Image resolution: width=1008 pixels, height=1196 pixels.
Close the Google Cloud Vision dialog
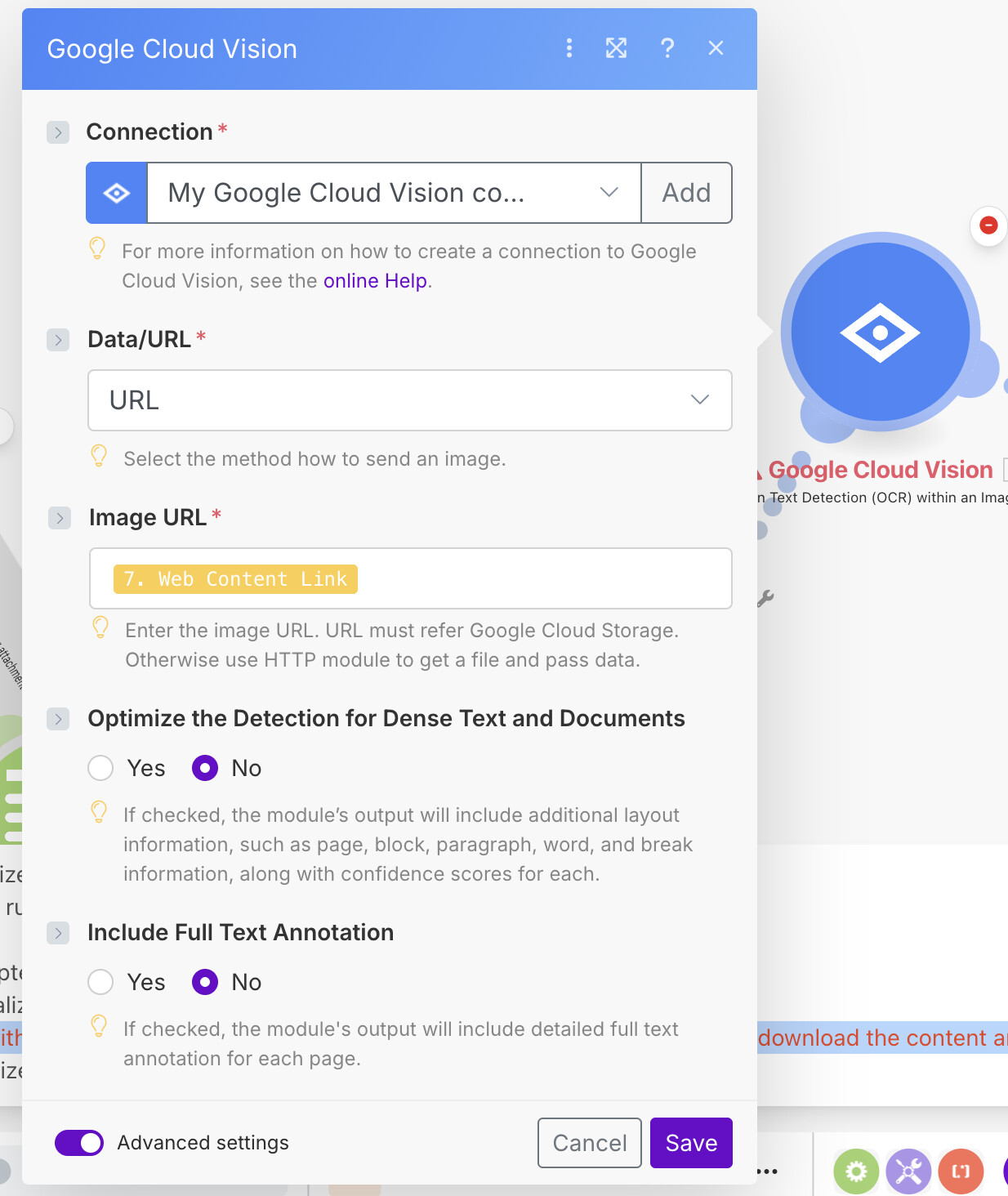pyautogui.click(x=716, y=48)
